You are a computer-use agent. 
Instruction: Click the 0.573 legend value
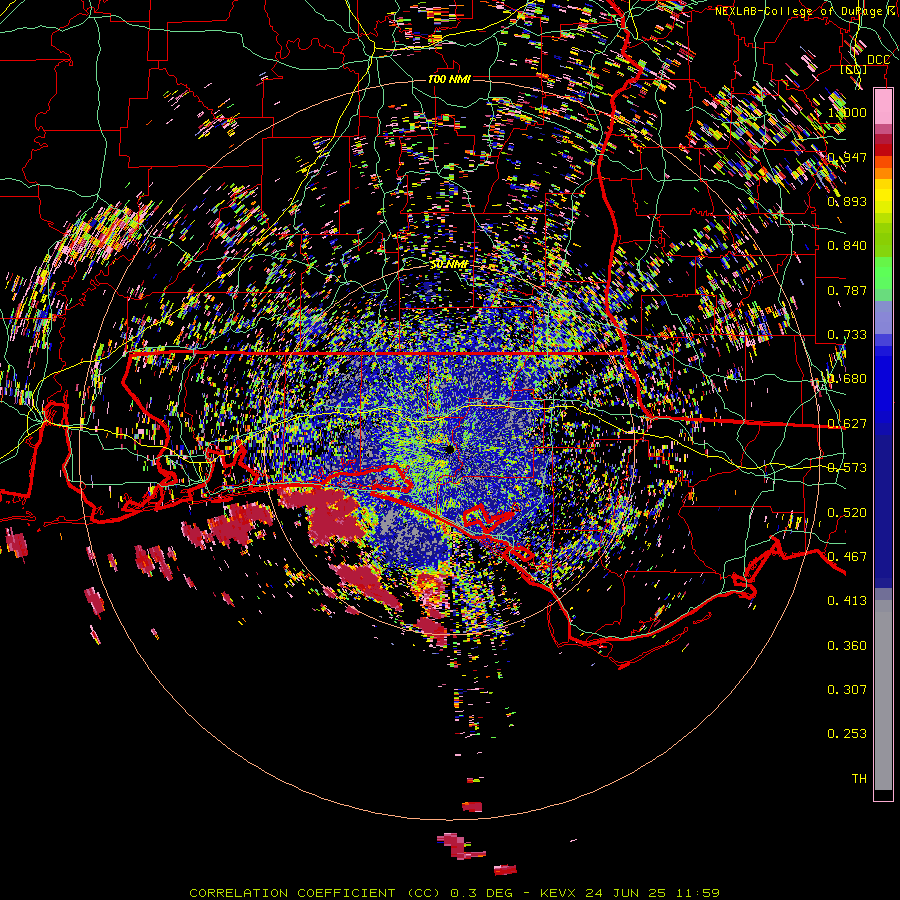point(847,468)
